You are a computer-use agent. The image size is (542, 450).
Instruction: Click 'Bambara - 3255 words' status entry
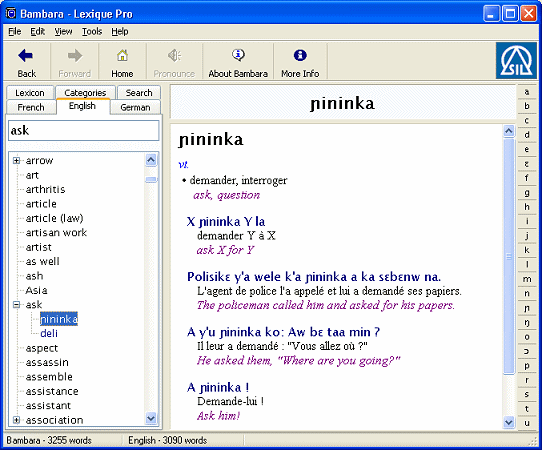49,440
